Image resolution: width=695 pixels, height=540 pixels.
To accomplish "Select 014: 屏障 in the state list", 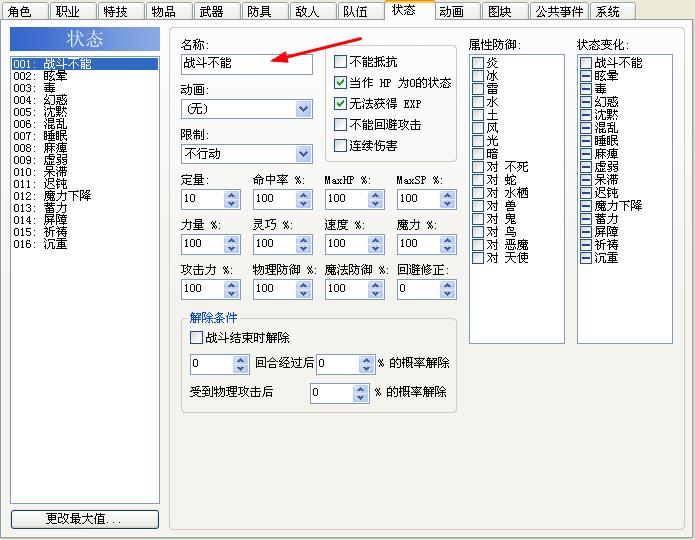I will [x=85, y=219].
